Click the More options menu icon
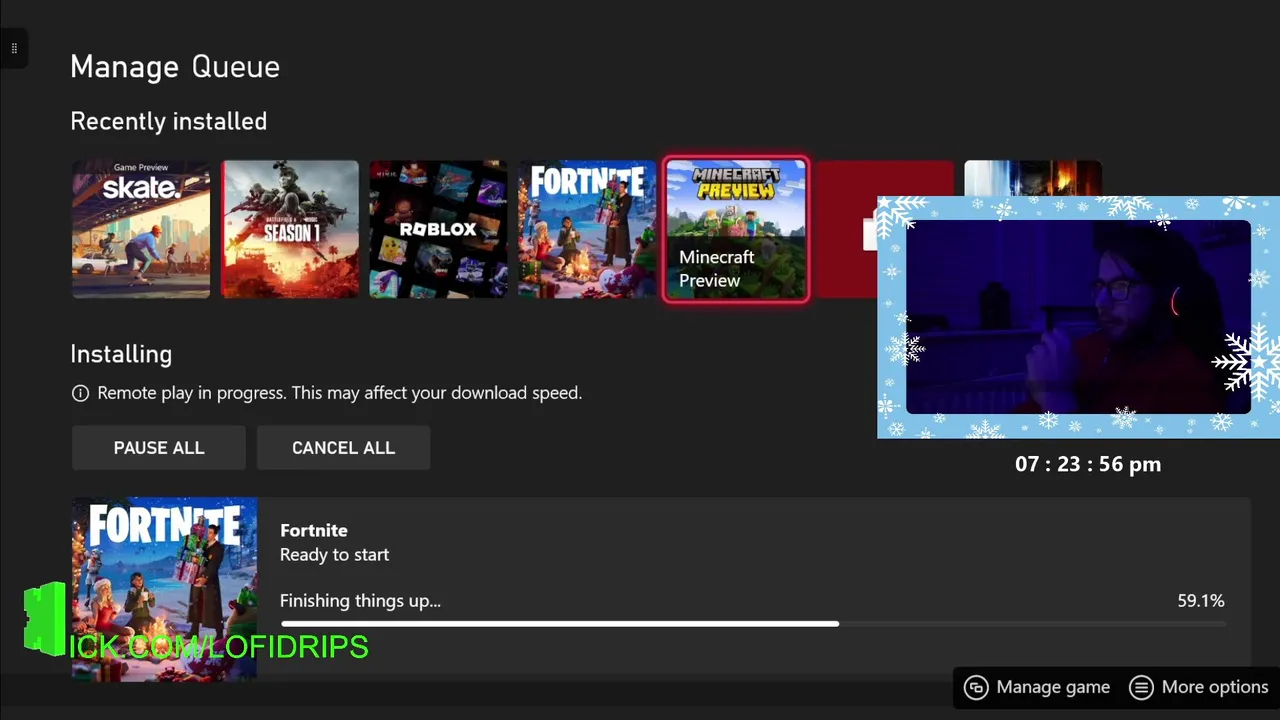Screen dimensions: 1280x720 tap(1141, 687)
